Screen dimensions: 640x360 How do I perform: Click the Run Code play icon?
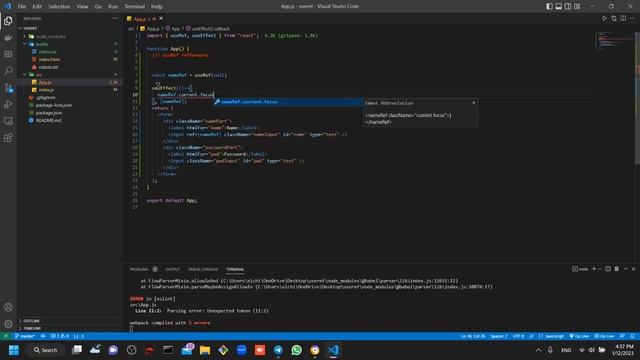tap(604, 18)
